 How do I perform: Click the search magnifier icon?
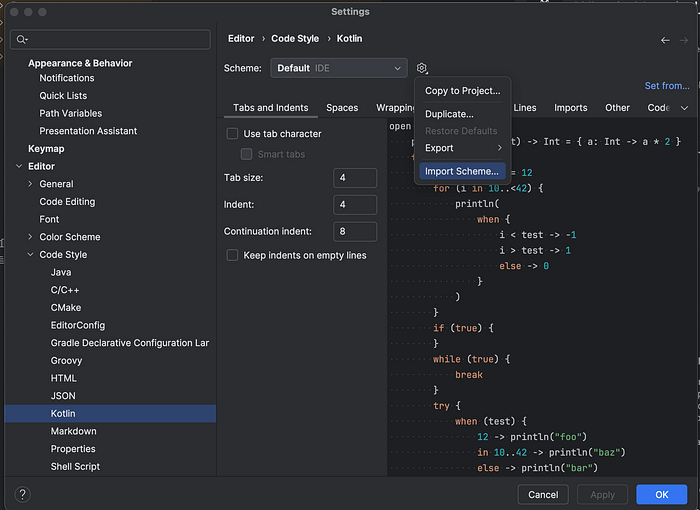tap(21, 40)
